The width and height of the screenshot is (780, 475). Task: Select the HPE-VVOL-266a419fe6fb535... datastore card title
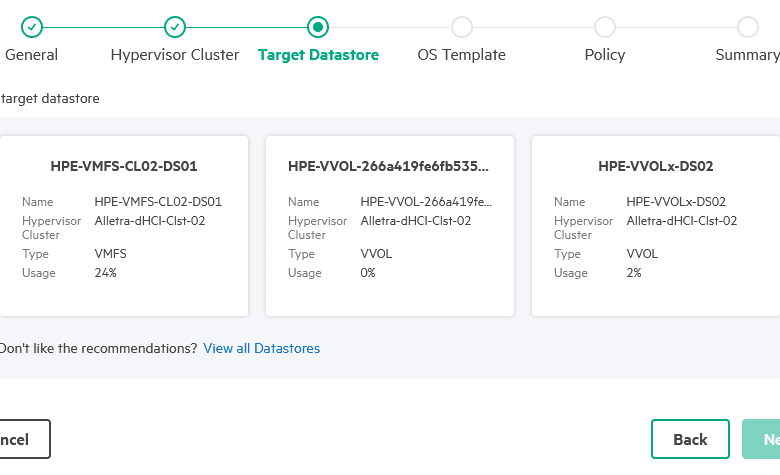point(389,166)
